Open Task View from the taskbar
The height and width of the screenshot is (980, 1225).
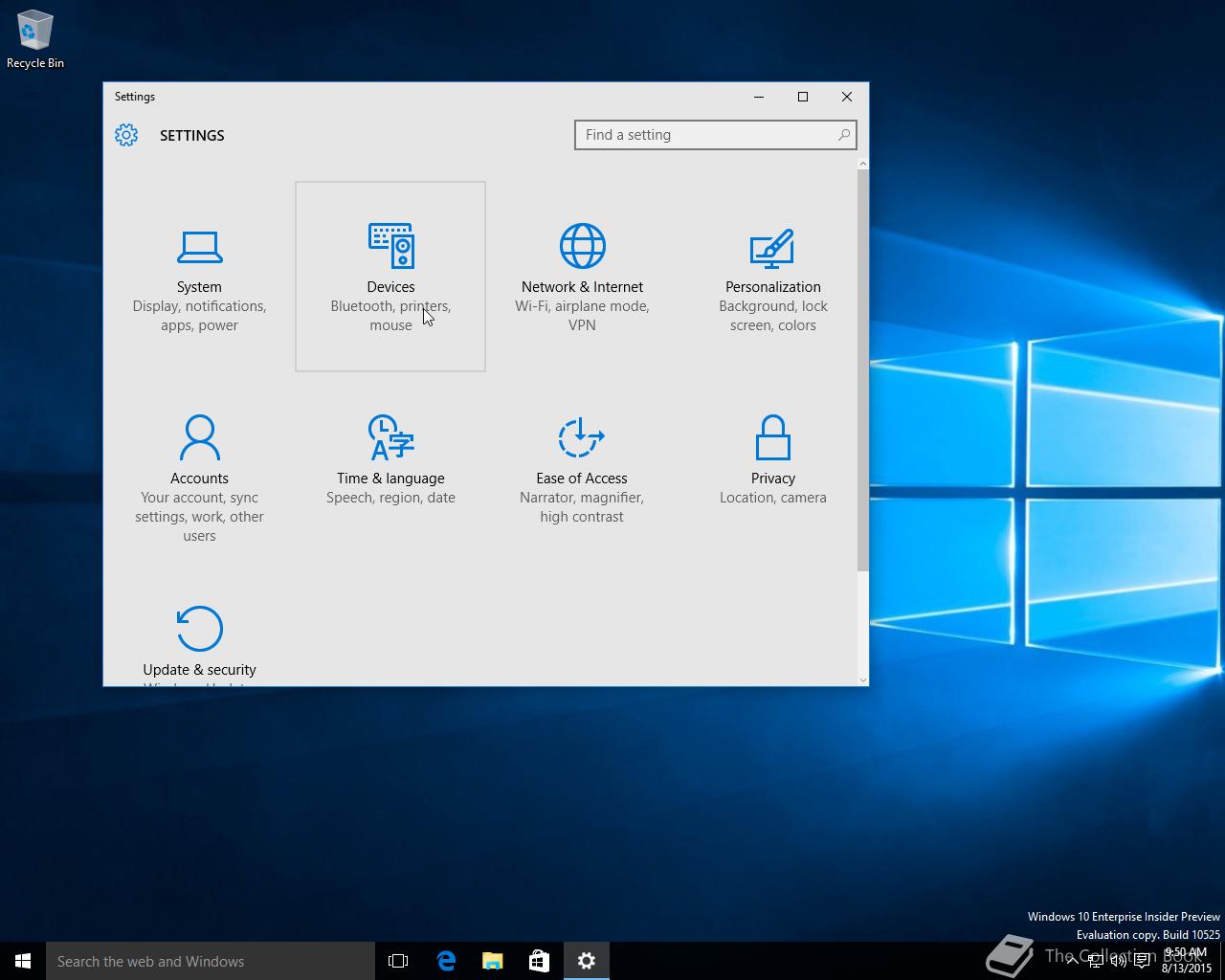click(x=398, y=961)
